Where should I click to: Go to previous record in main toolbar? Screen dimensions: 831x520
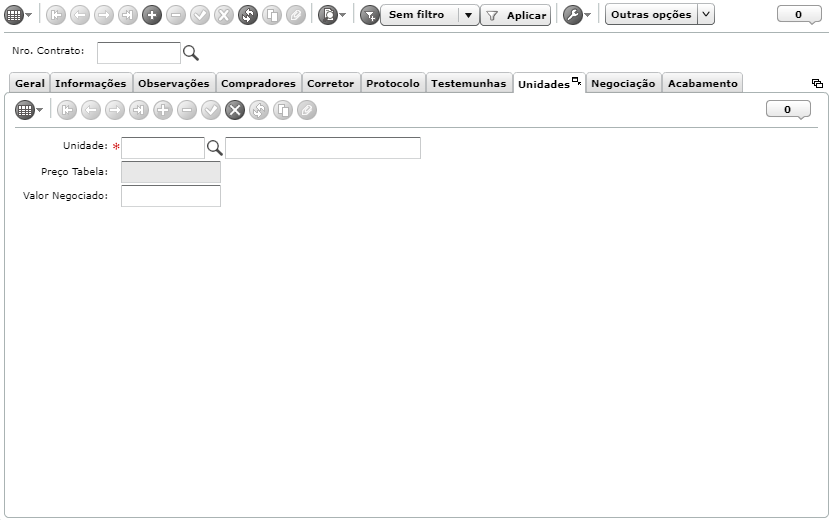coord(79,15)
